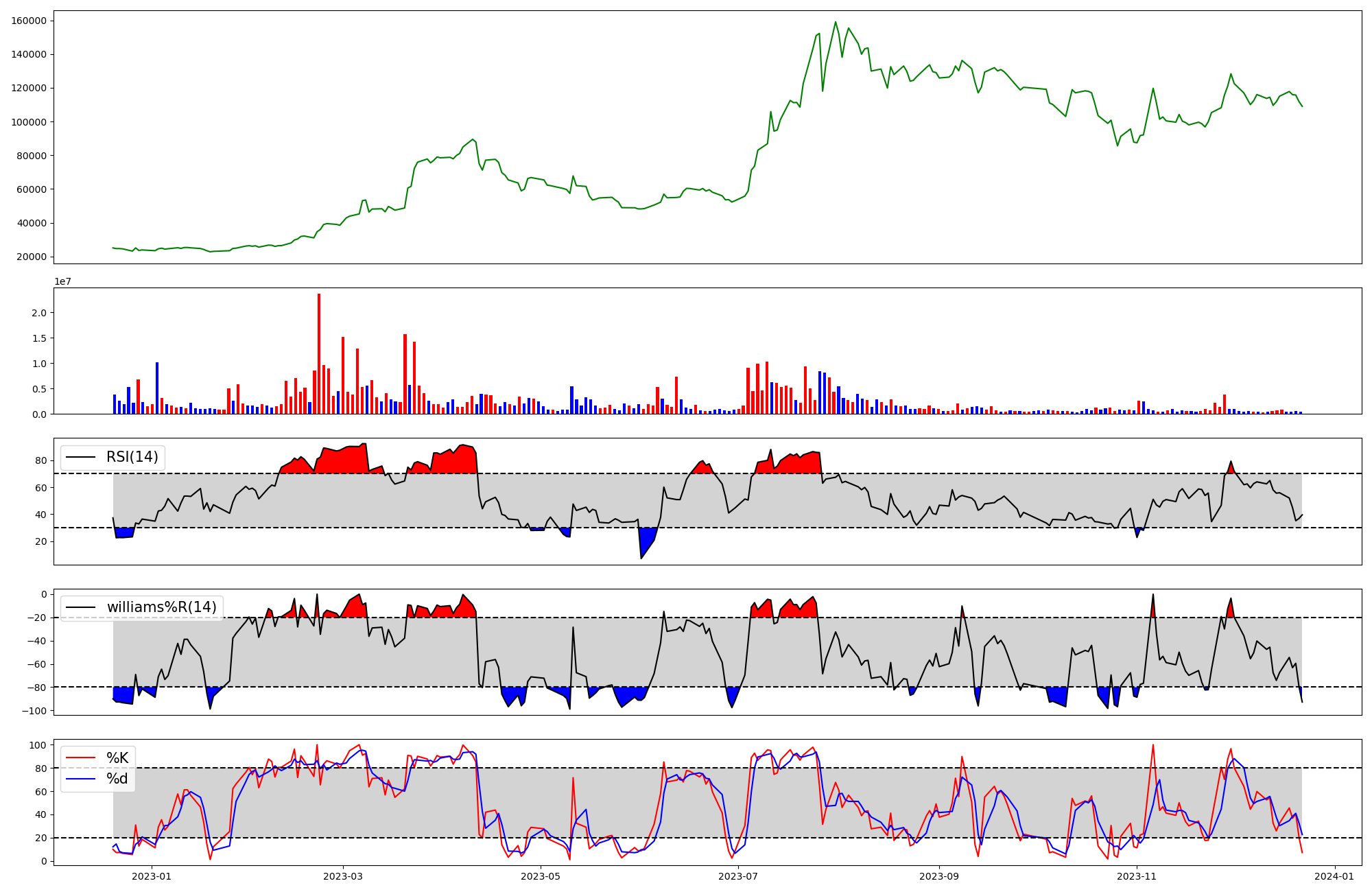The width and height of the screenshot is (1372, 892).
Task: Click the 2023-03 x-axis date label
Action: tap(342, 876)
